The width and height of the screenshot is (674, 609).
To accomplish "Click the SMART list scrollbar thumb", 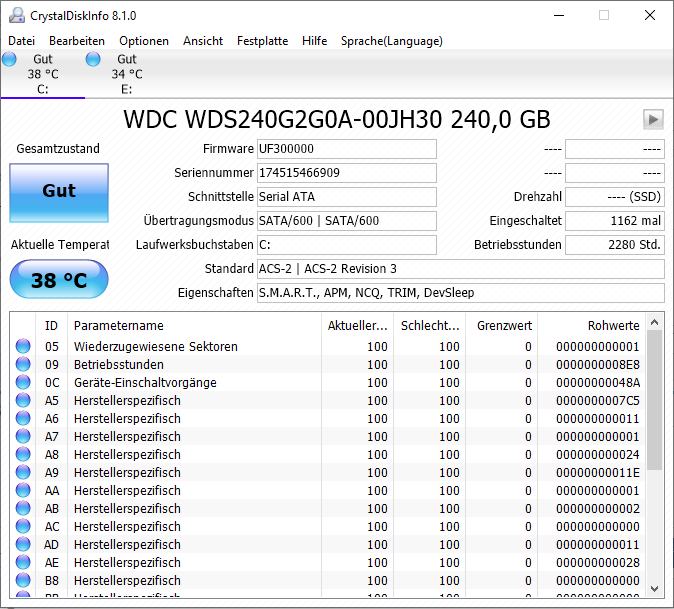I will point(655,401).
